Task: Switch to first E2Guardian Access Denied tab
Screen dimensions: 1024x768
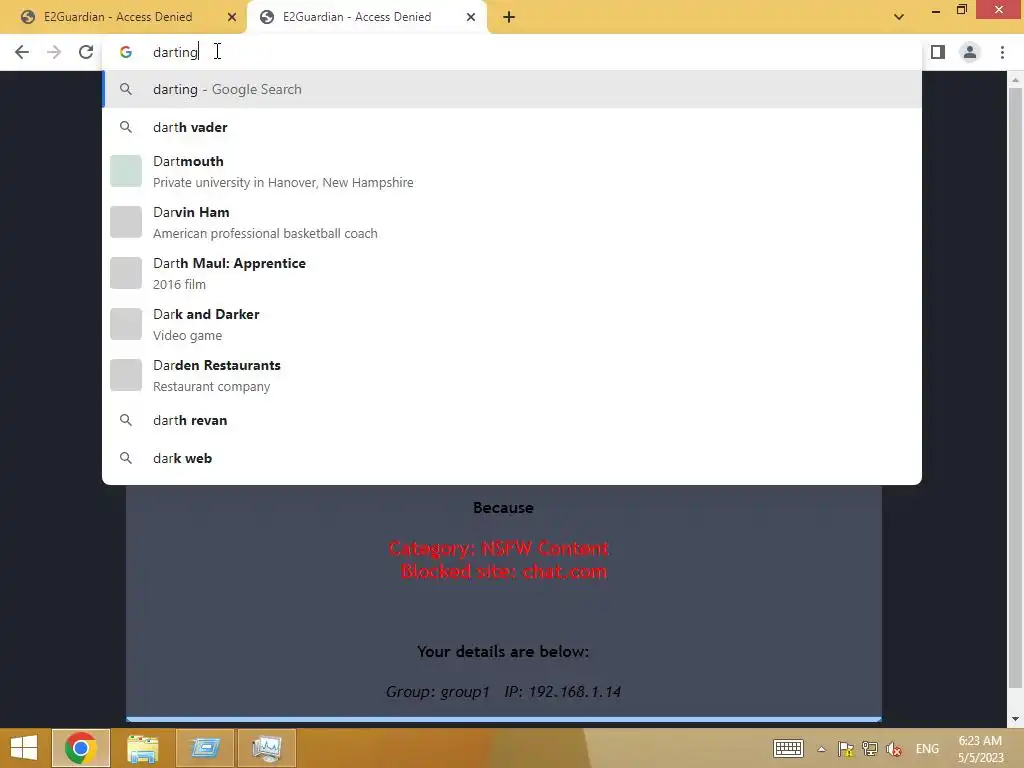Action: click(118, 17)
